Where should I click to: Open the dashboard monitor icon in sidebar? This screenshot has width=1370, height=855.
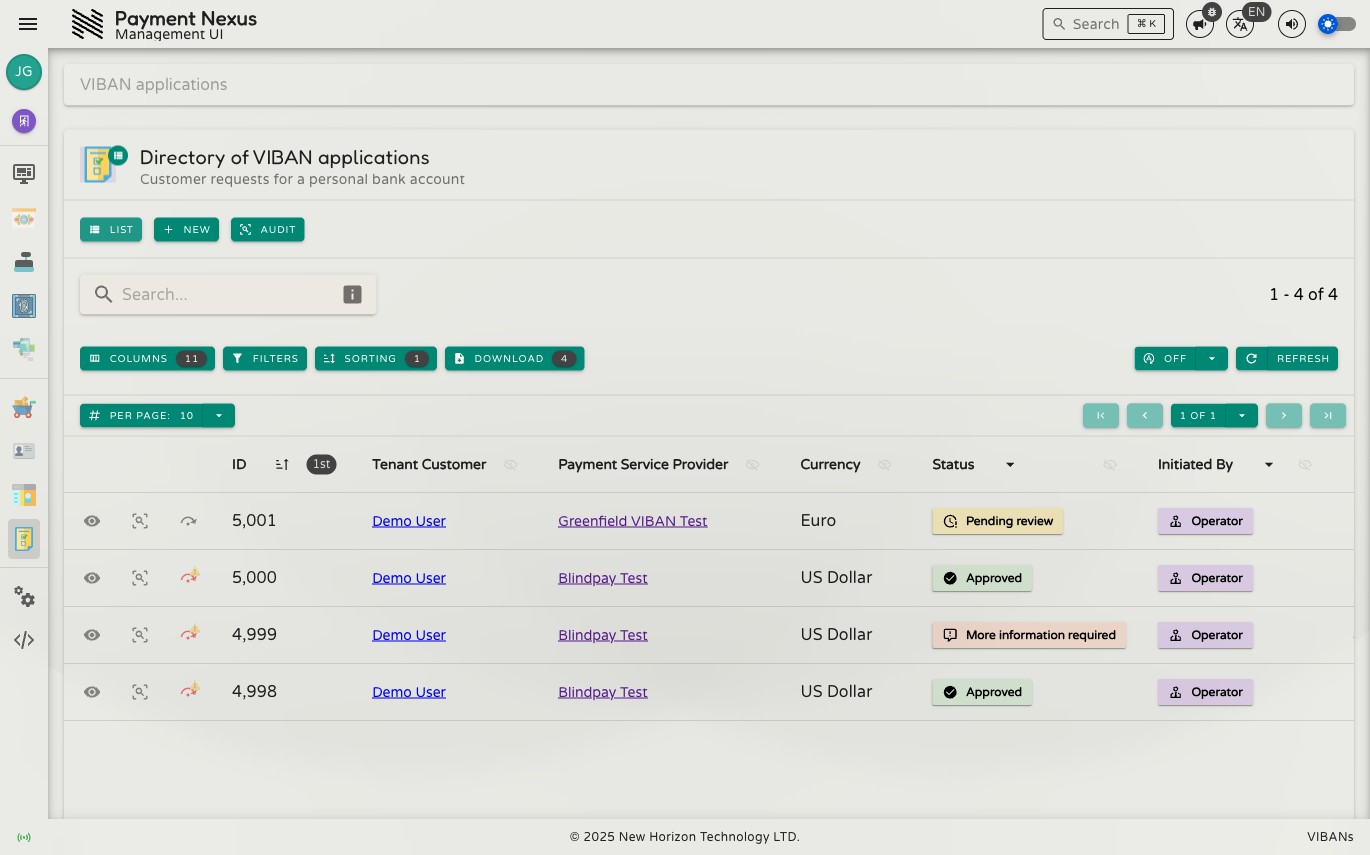[24, 174]
